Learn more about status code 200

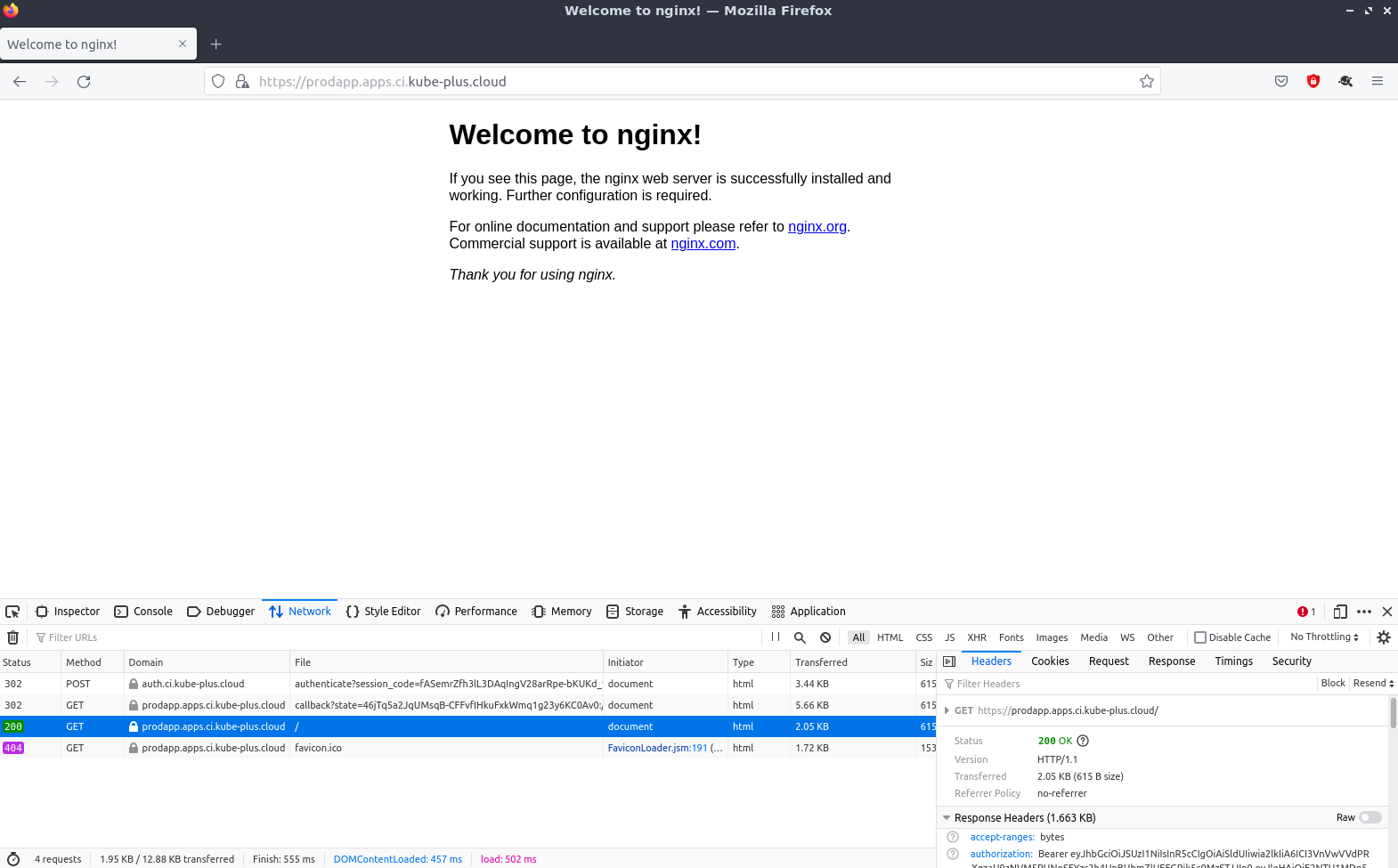[1083, 741]
